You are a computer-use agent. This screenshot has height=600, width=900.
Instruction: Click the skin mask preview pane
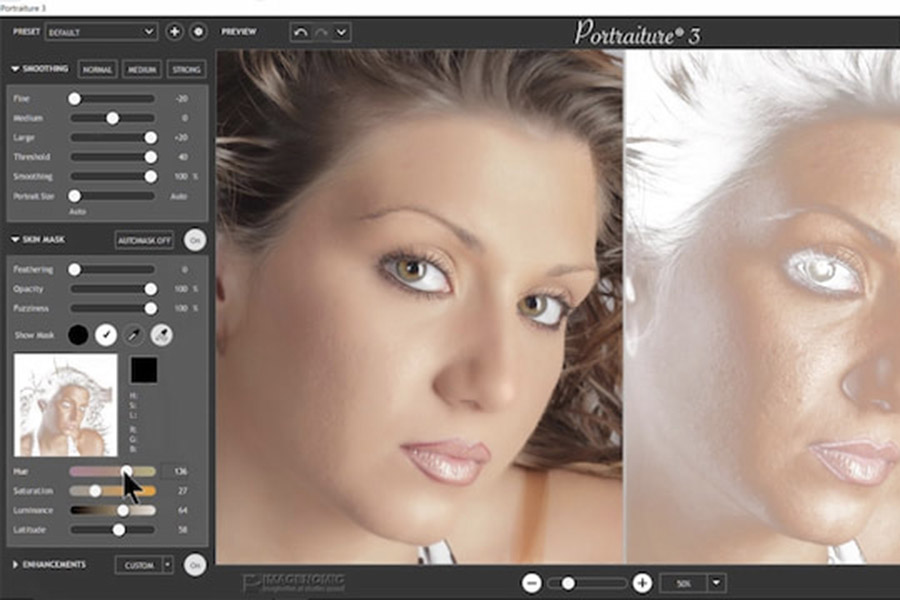click(x=763, y=307)
